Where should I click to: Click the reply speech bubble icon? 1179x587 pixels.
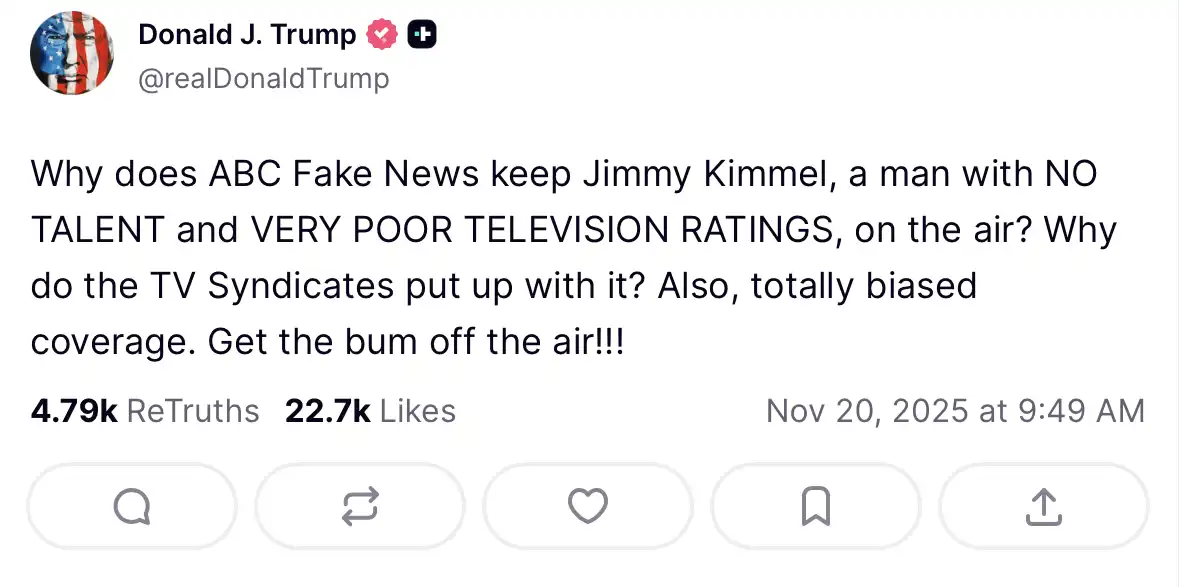[132, 507]
